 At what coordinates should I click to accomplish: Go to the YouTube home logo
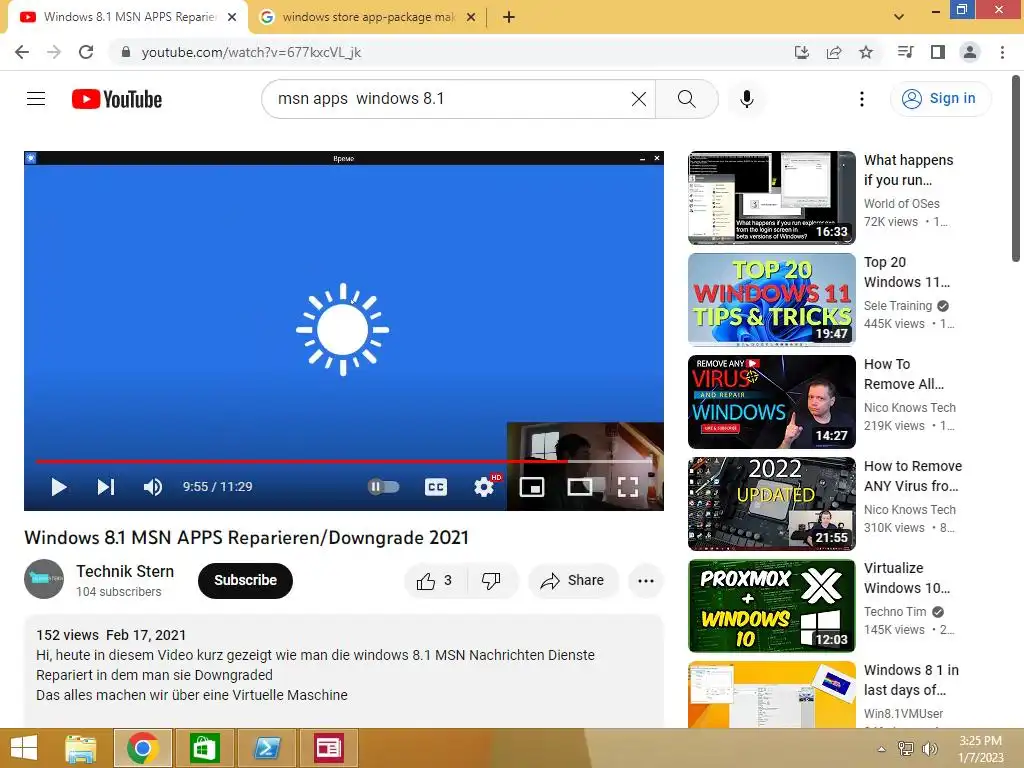(x=117, y=99)
